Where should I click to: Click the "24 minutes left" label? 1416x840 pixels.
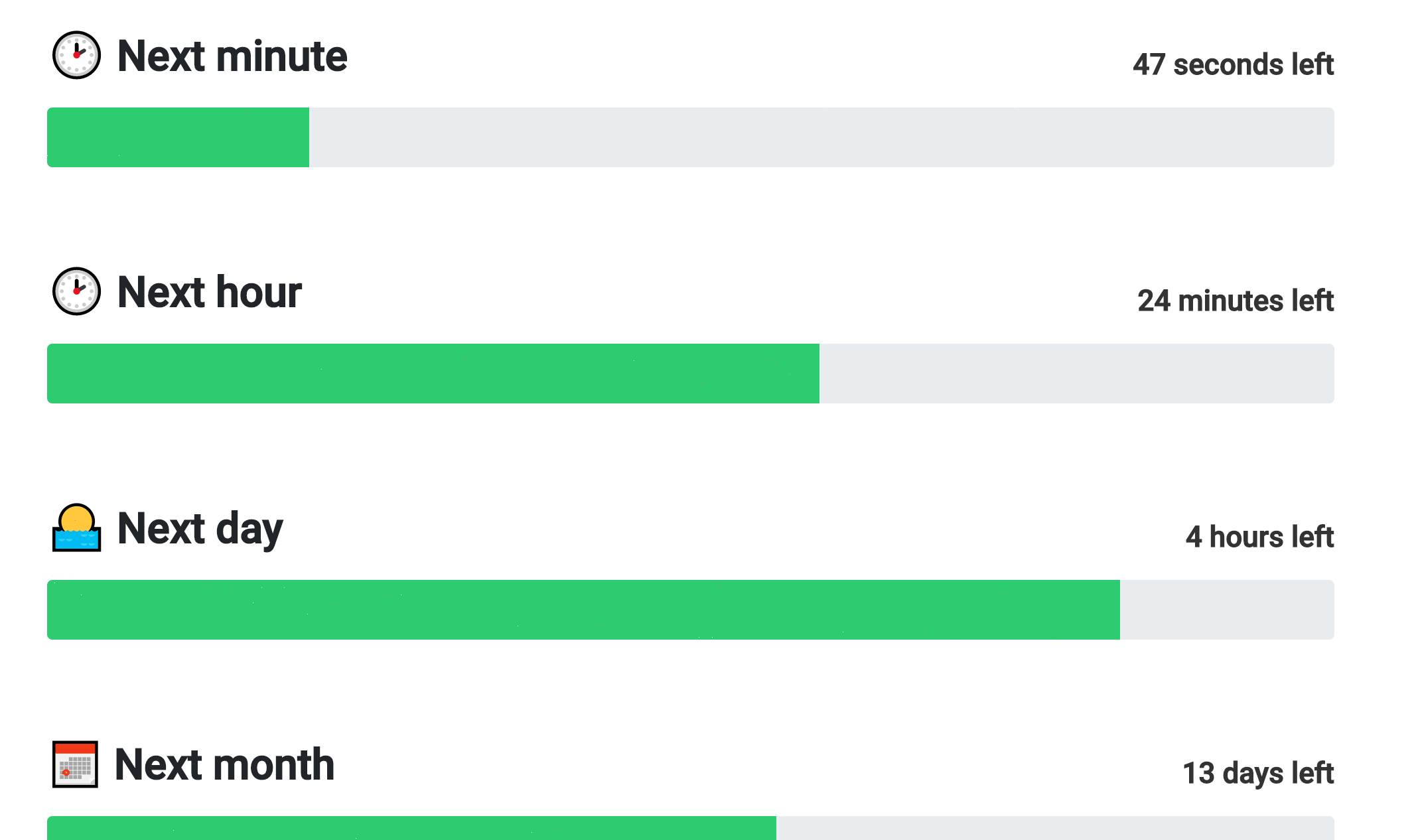point(1235,301)
